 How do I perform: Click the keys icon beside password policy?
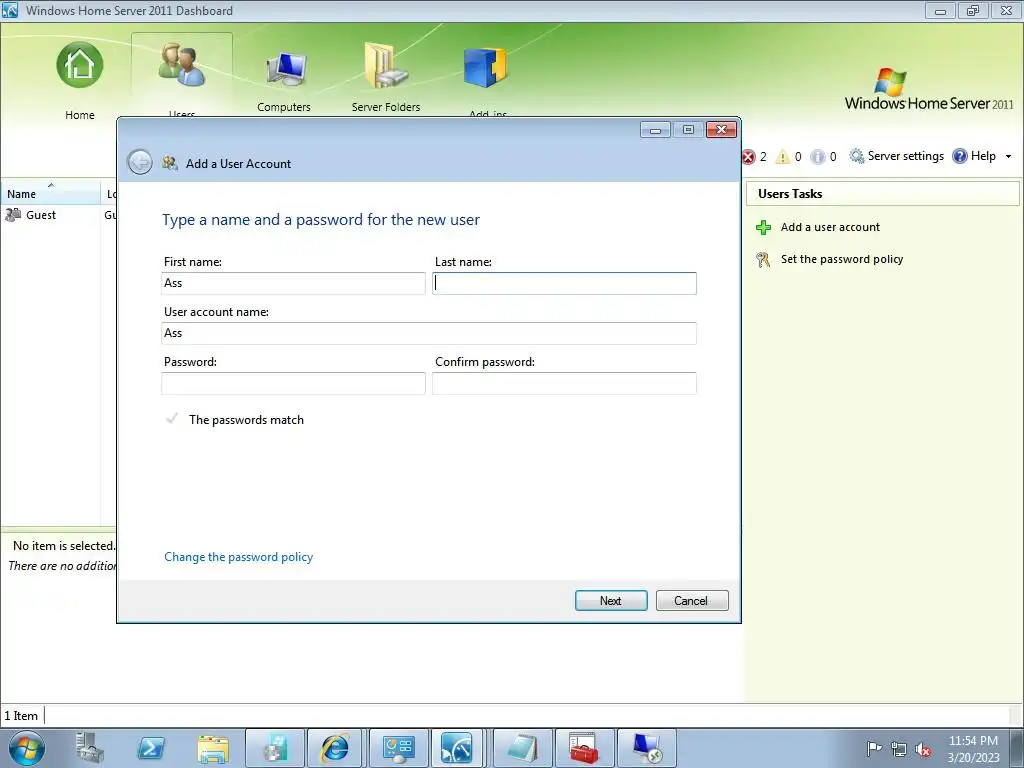click(763, 260)
